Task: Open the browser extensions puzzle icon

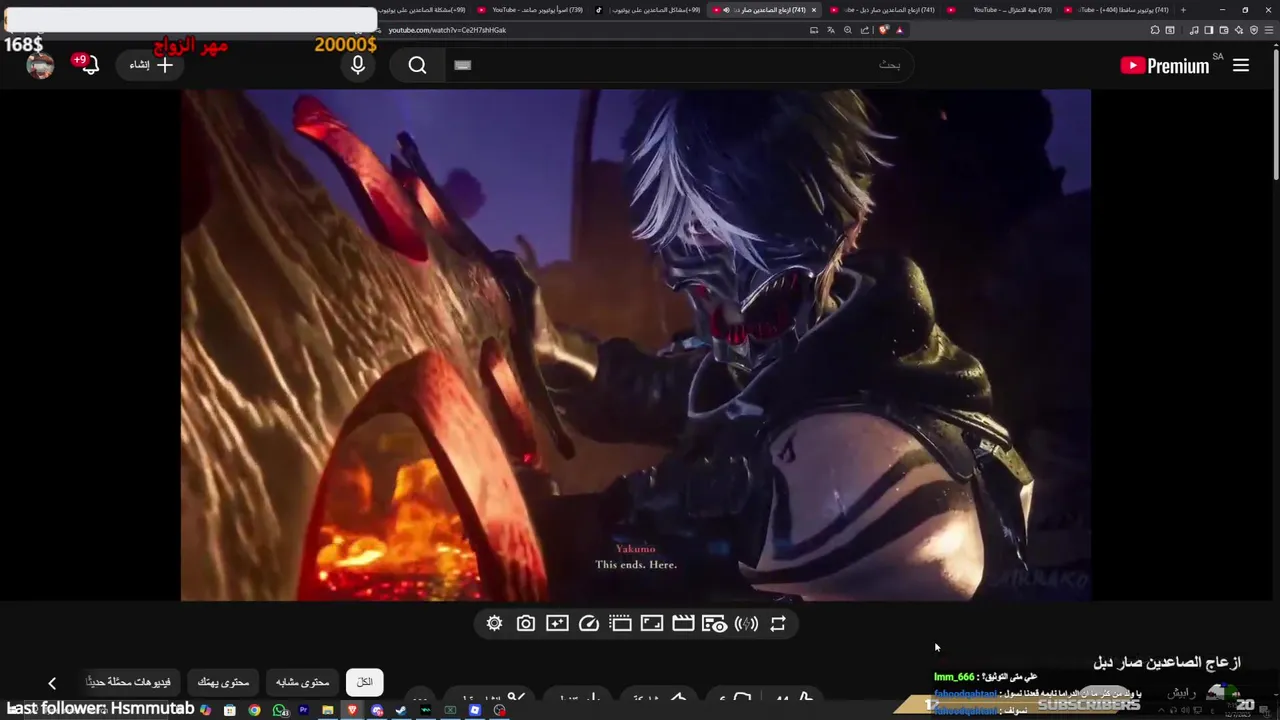Action: 1155,30
